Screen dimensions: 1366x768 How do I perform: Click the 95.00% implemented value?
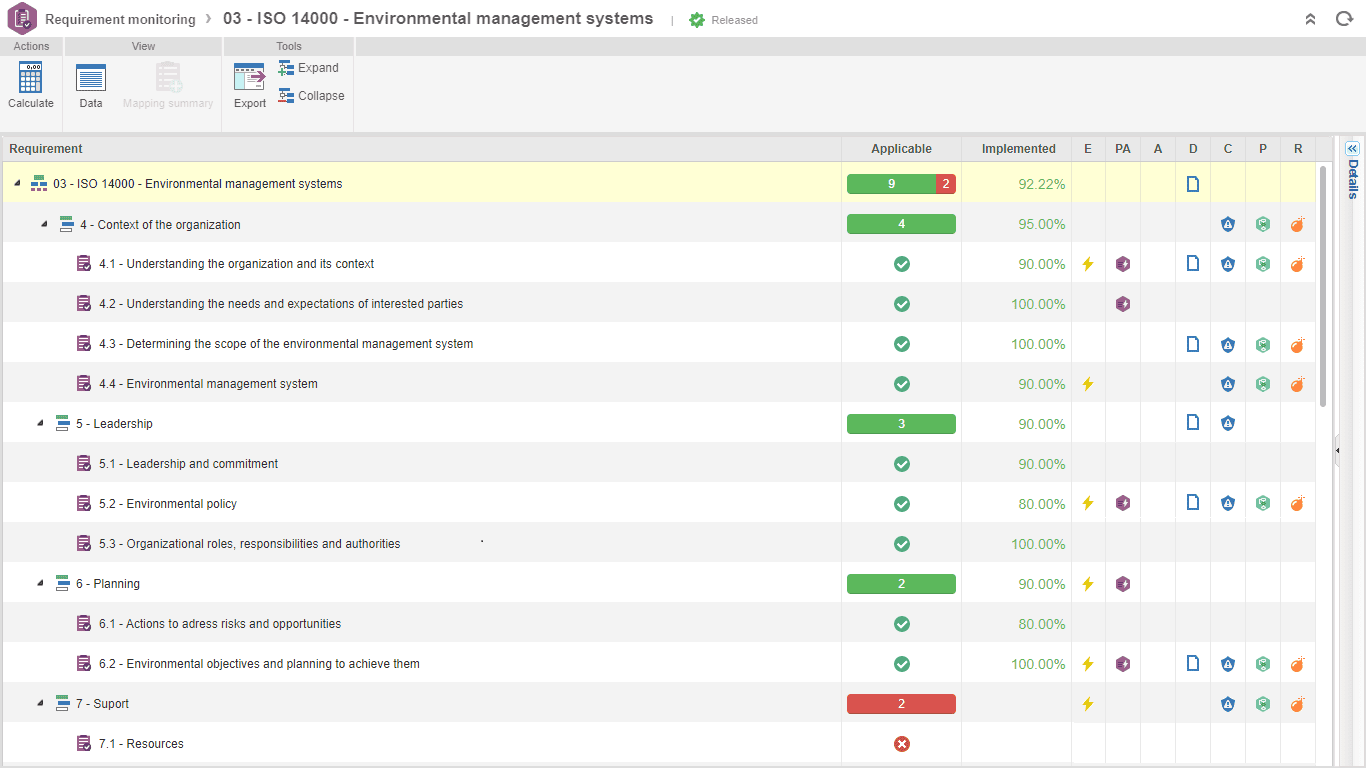click(1041, 224)
